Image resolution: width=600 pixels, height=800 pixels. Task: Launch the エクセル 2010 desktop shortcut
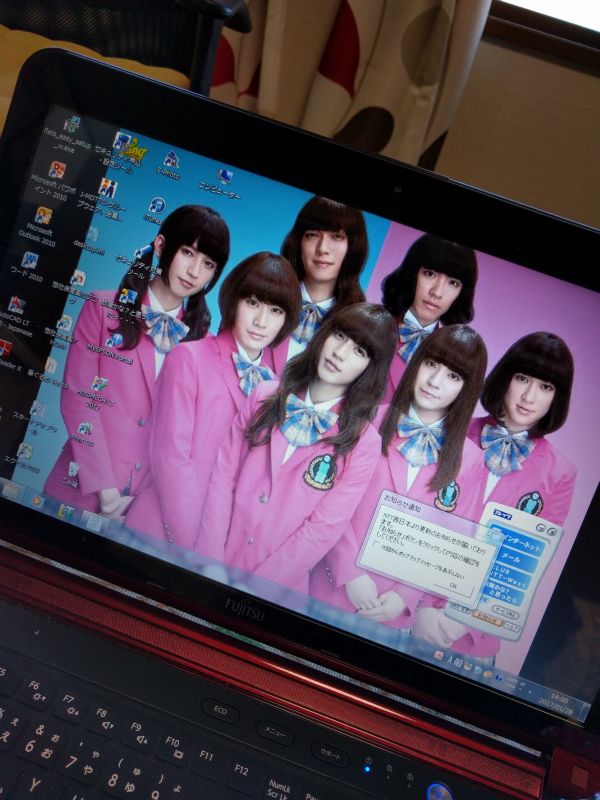pos(23,458)
